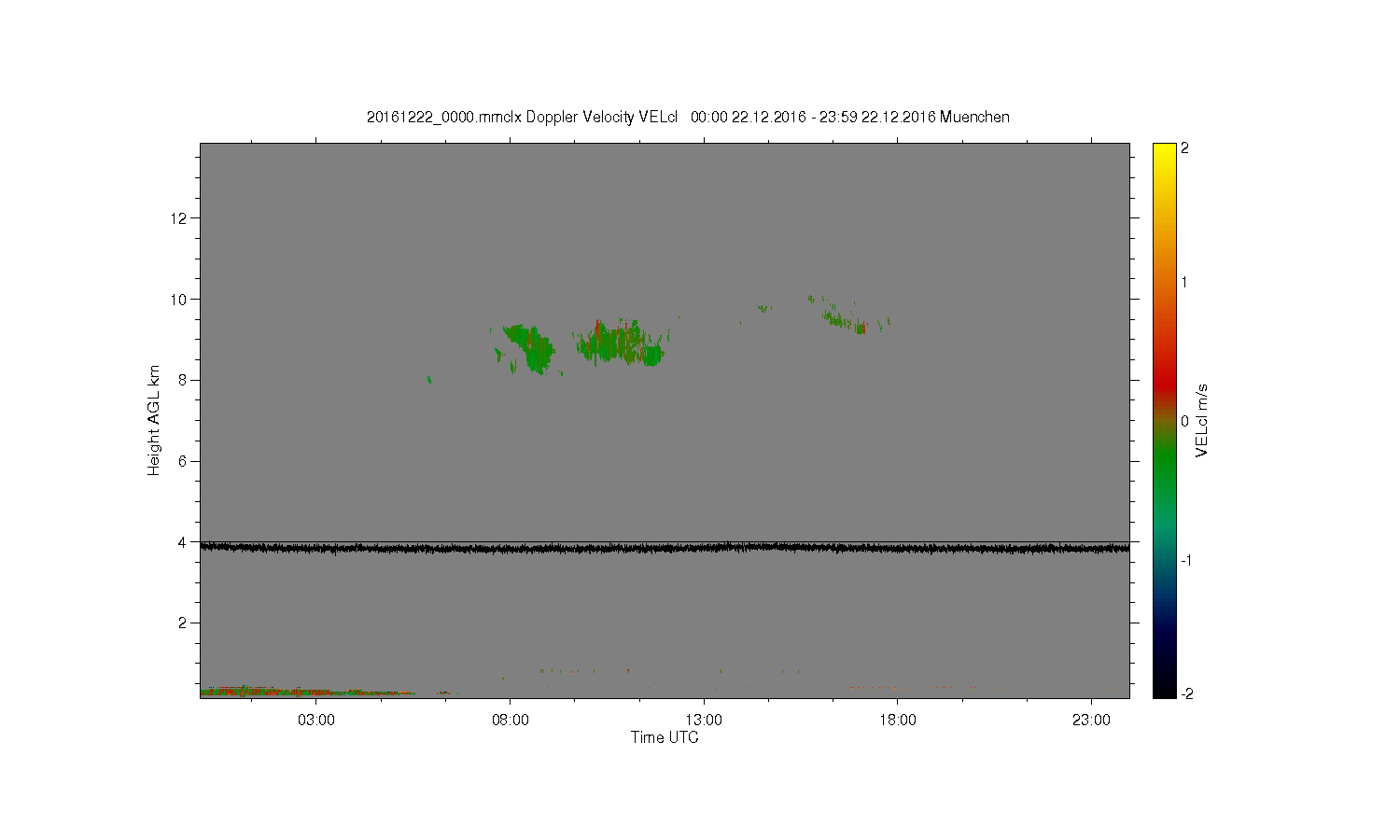
Task: Click the height axis tick label 2
Action: [x=184, y=623]
